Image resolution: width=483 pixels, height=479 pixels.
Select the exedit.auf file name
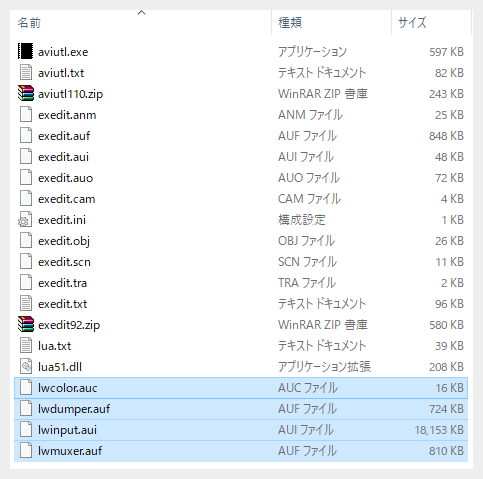(64, 136)
